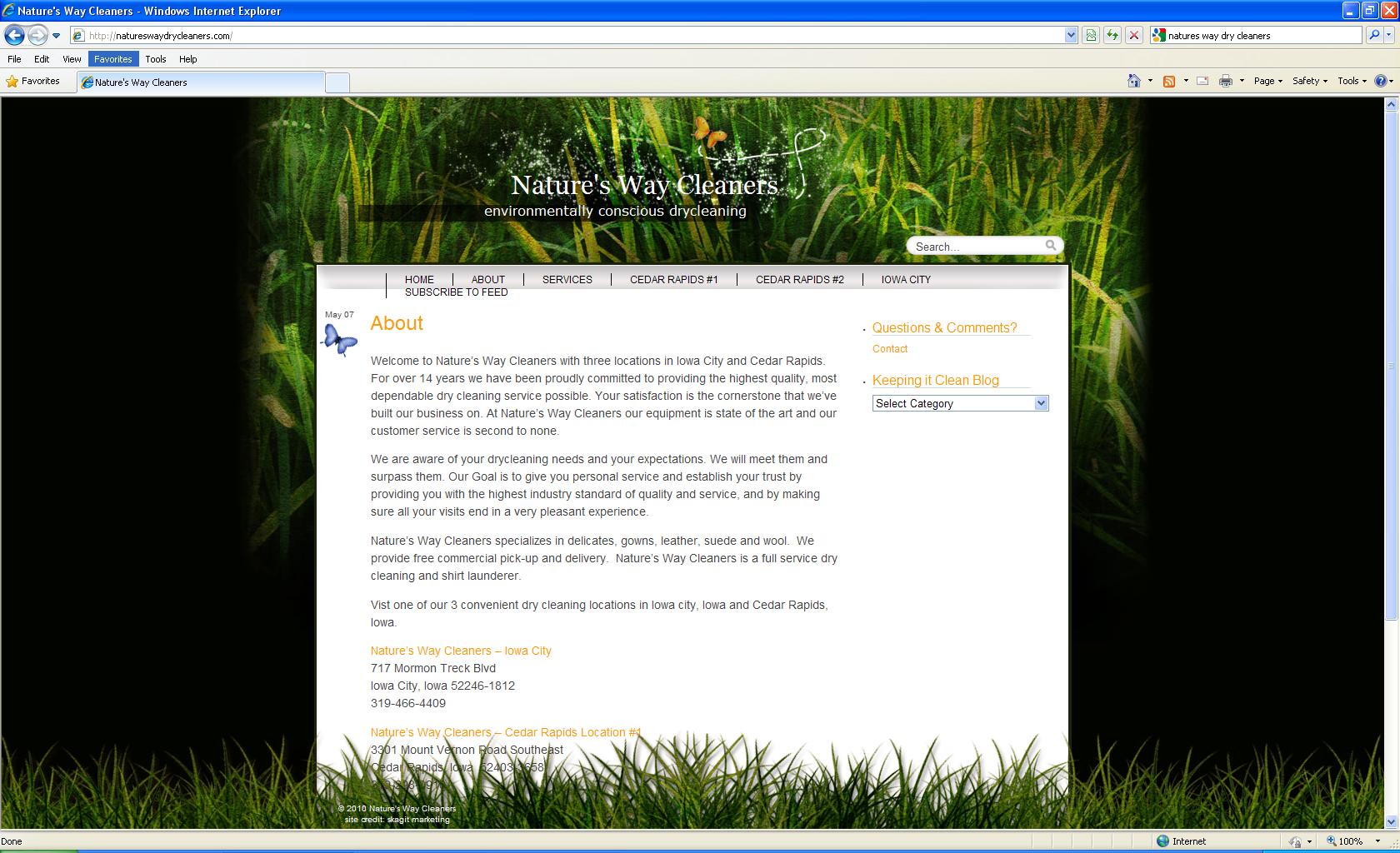Click the vertical scrollbar thumb
Viewport: 1400px width, 853px height.
coord(1391,365)
